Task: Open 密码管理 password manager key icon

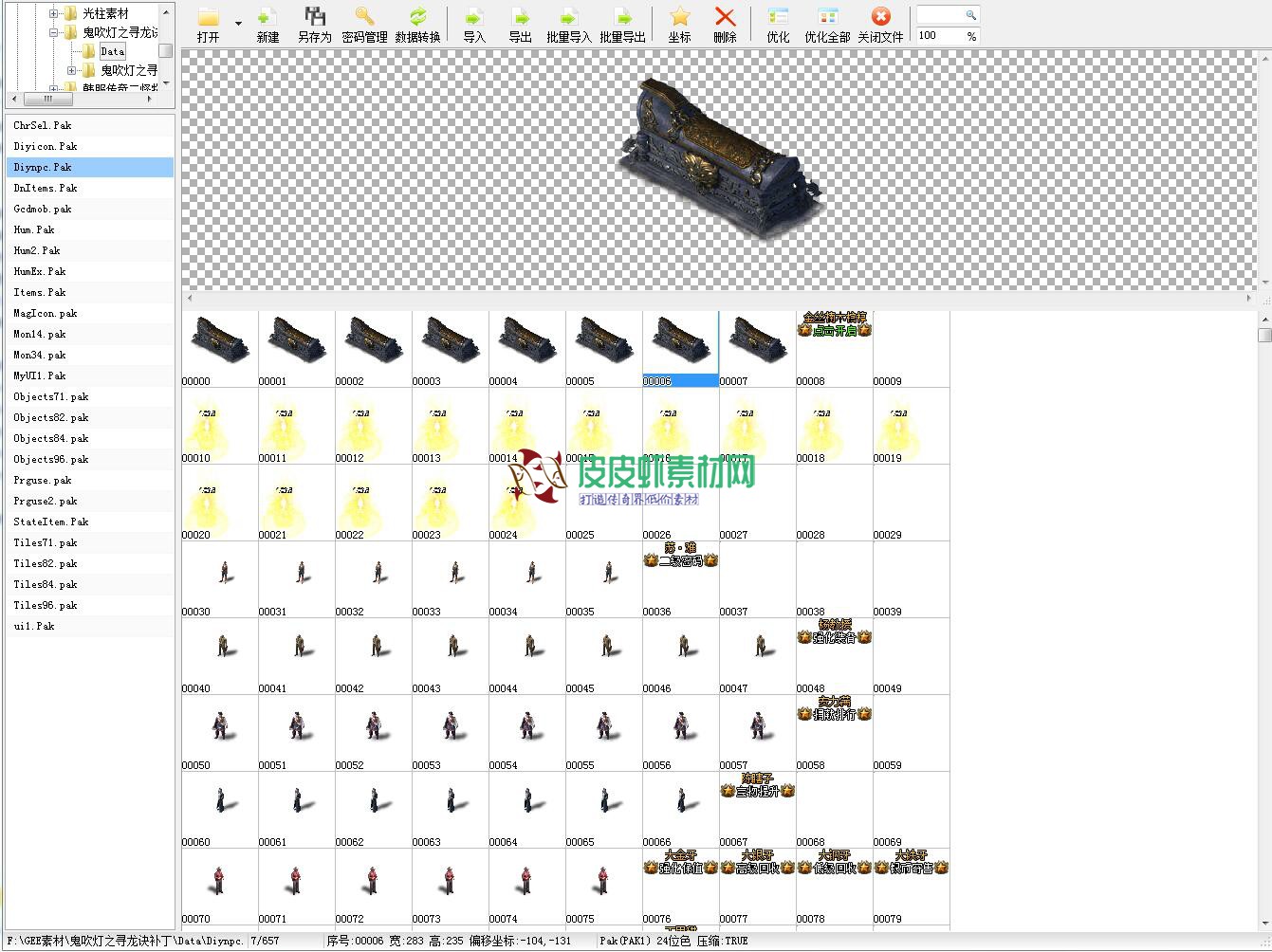Action: tap(364, 17)
